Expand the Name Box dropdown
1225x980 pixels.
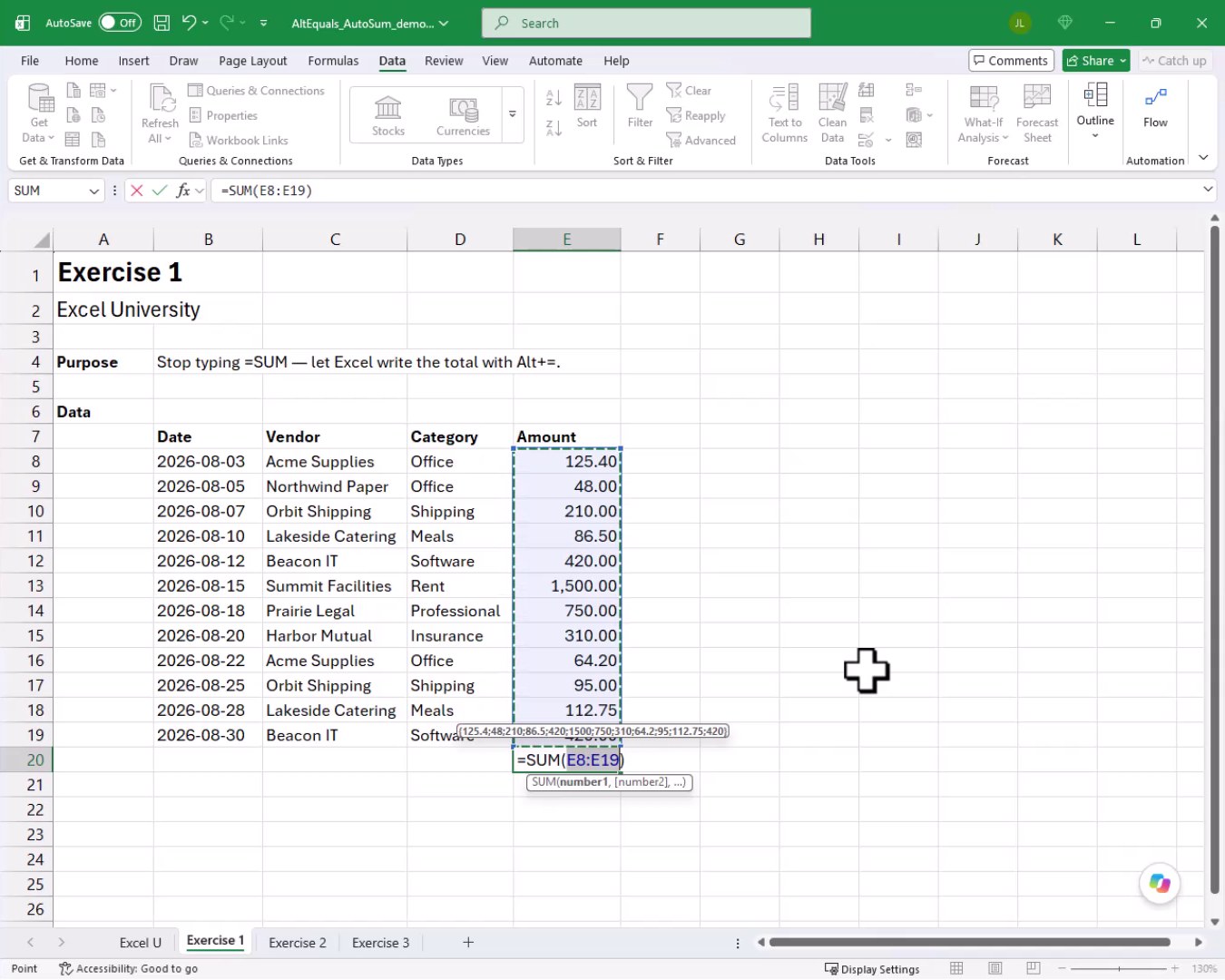[x=93, y=191]
